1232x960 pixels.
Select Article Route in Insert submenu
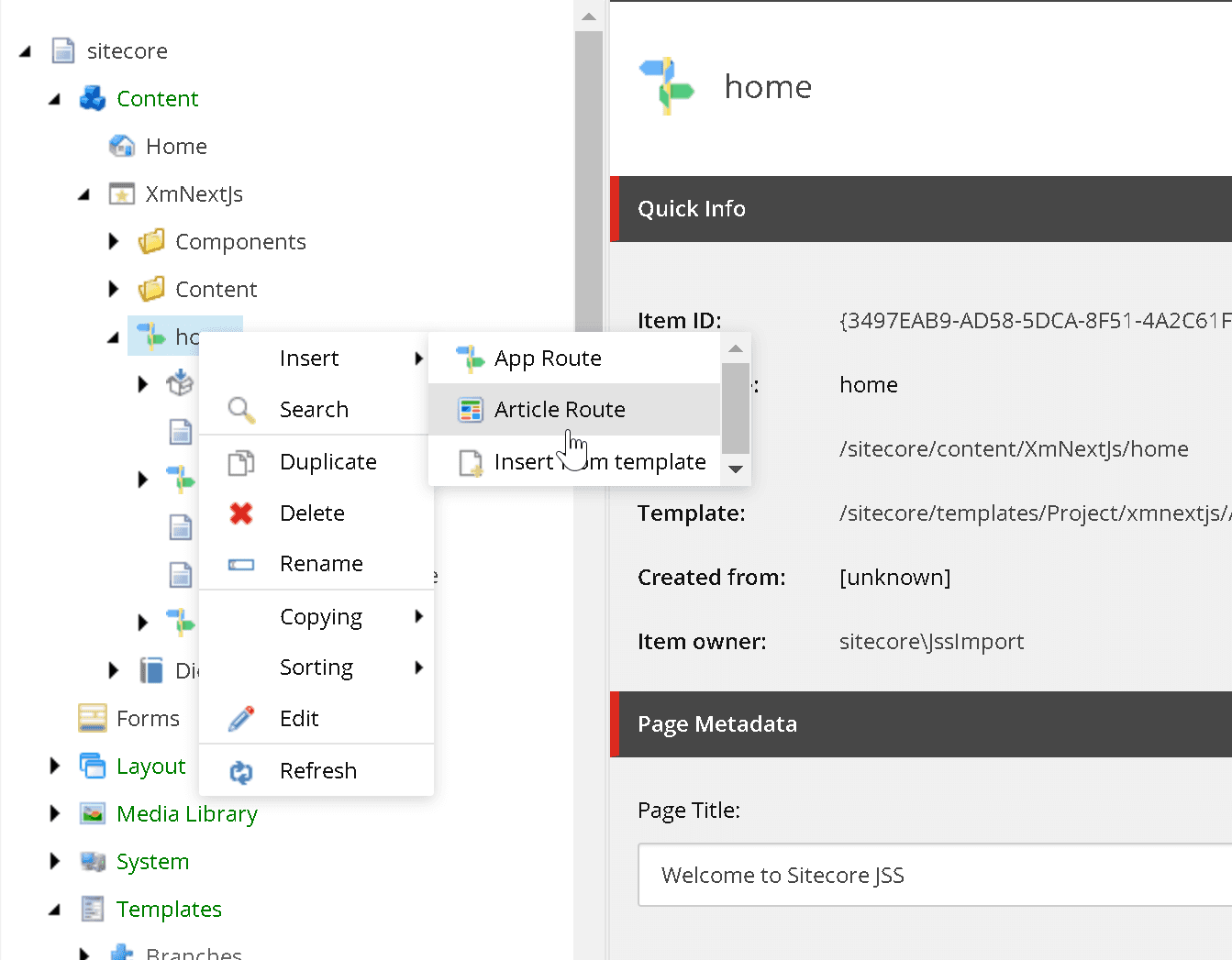pyautogui.click(x=574, y=410)
